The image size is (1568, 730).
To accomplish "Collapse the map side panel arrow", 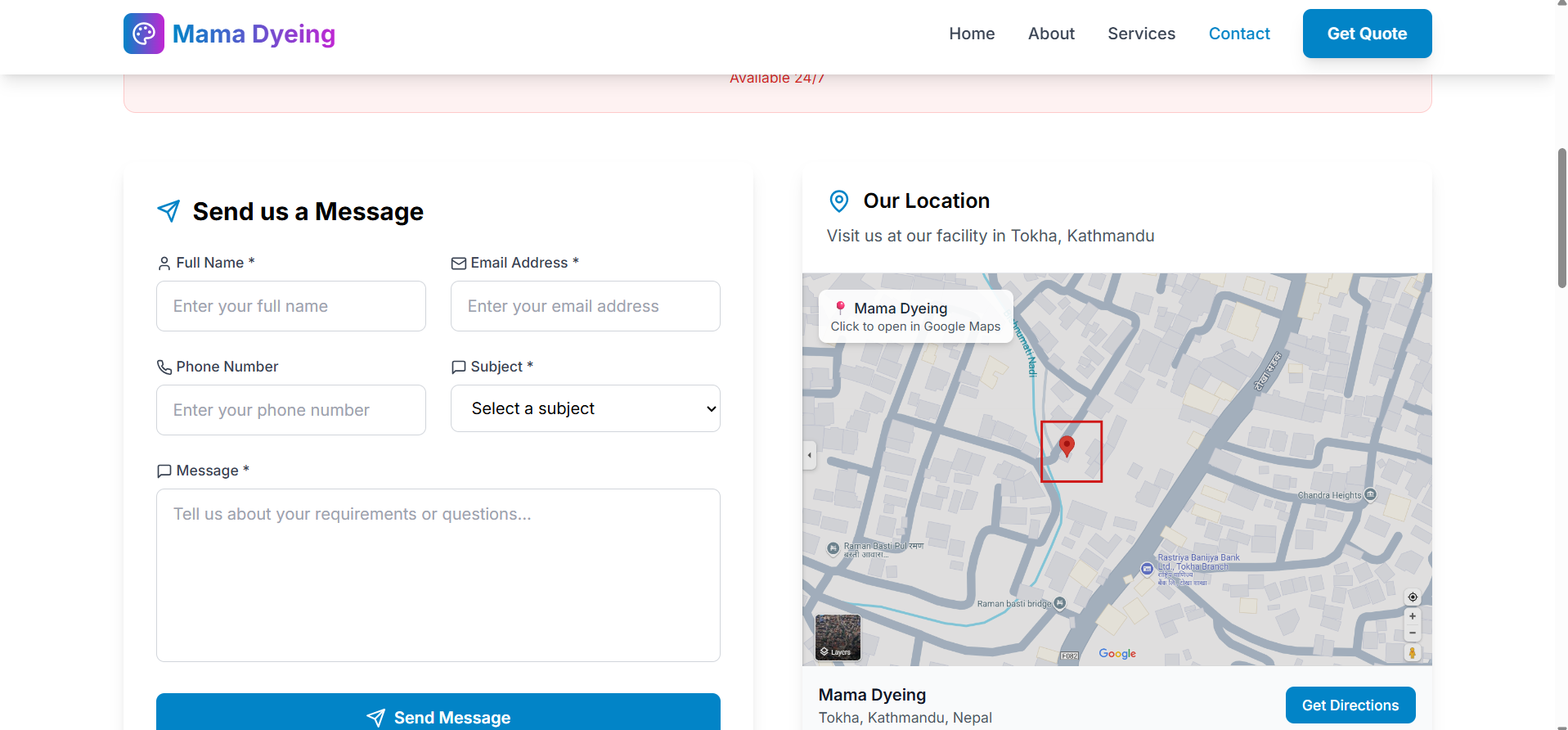I will point(810,455).
